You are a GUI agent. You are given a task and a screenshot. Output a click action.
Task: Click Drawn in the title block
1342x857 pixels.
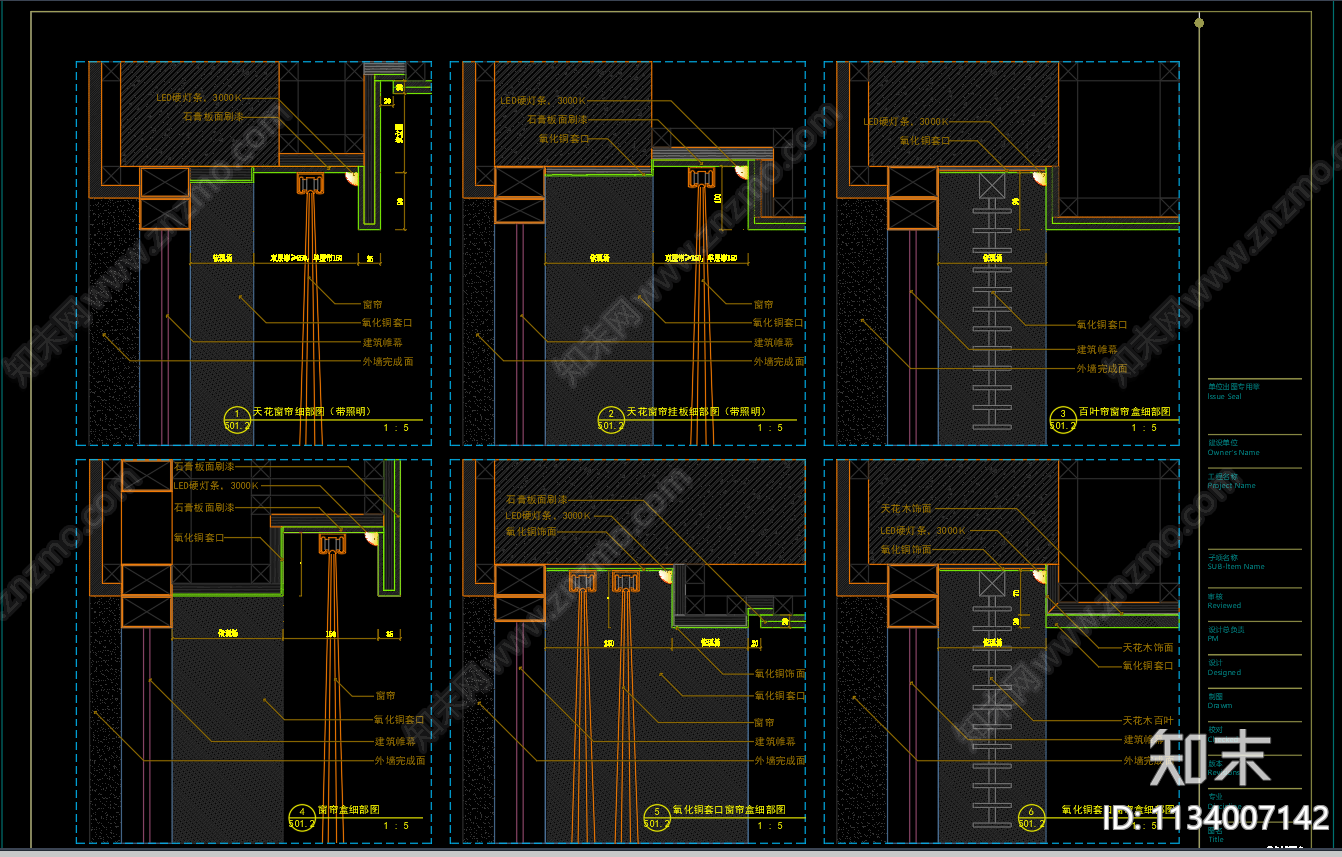(x=1220, y=706)
